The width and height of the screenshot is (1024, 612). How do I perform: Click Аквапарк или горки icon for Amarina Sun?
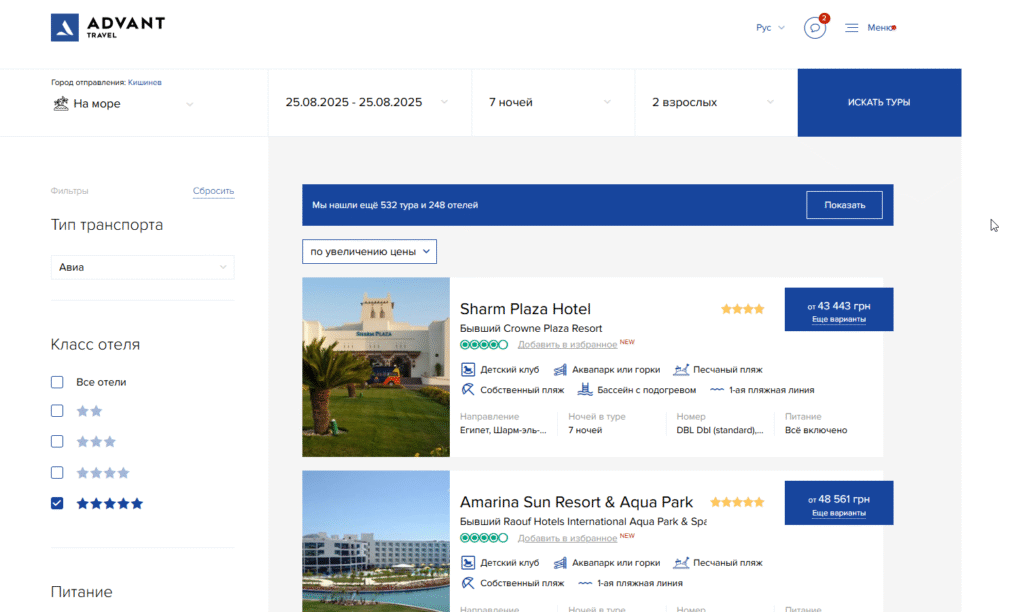[x=560, y=563]
